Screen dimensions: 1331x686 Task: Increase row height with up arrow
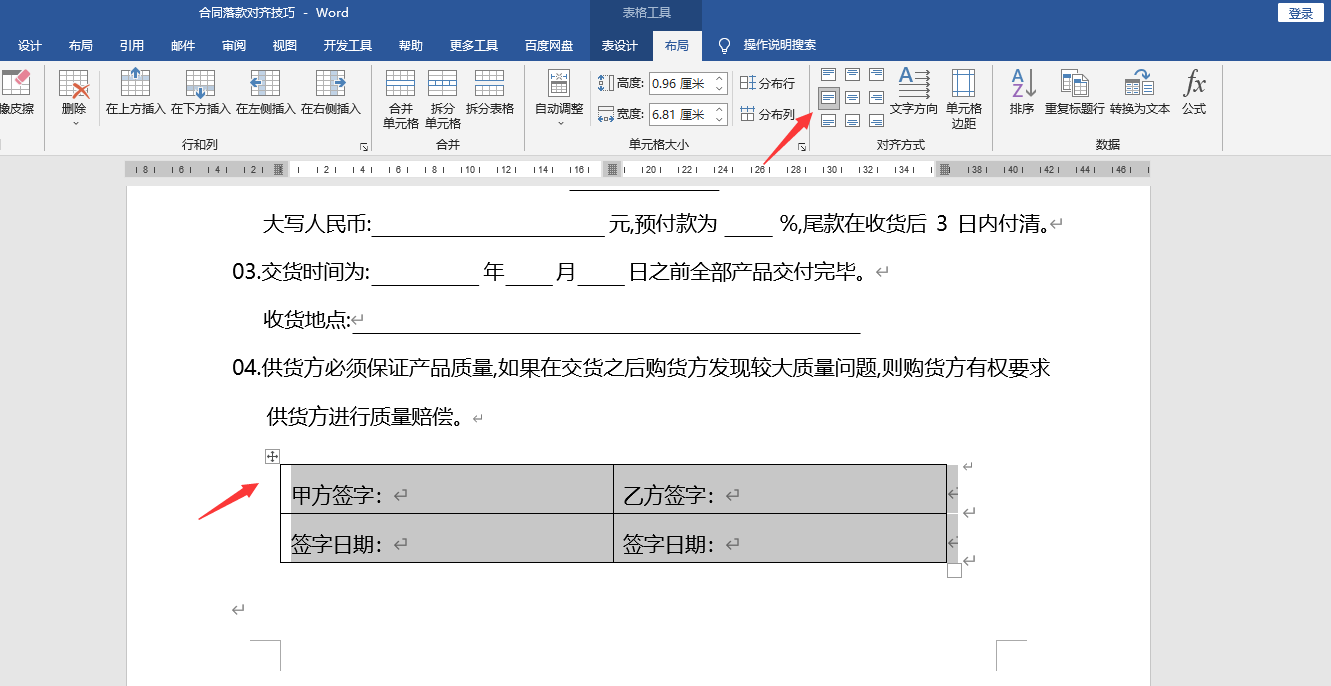(x=718, y=79)
